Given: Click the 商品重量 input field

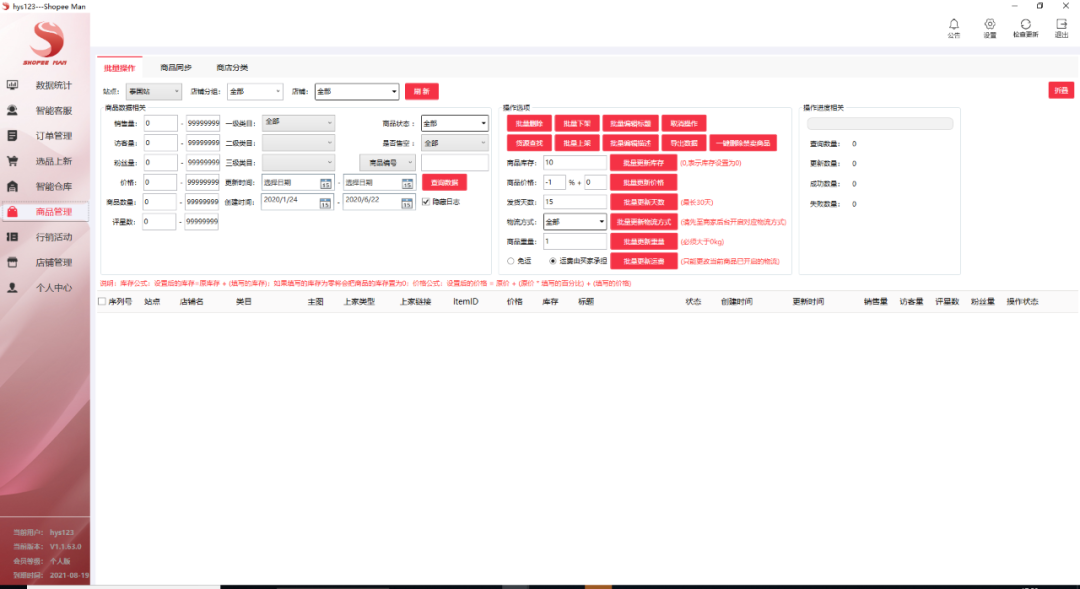Looking at the screenshot, I should 574,241.
